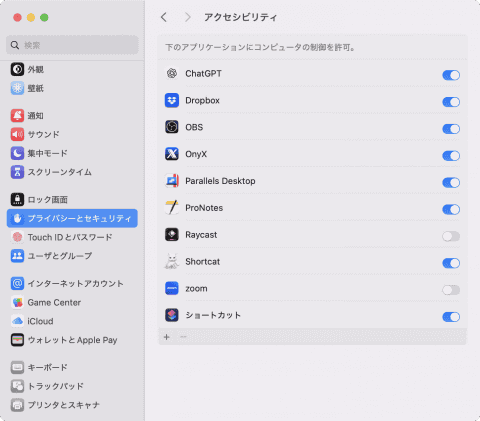Screen dimensions: 480x421
Task: Add an application with the plus button
Action: 167,337
